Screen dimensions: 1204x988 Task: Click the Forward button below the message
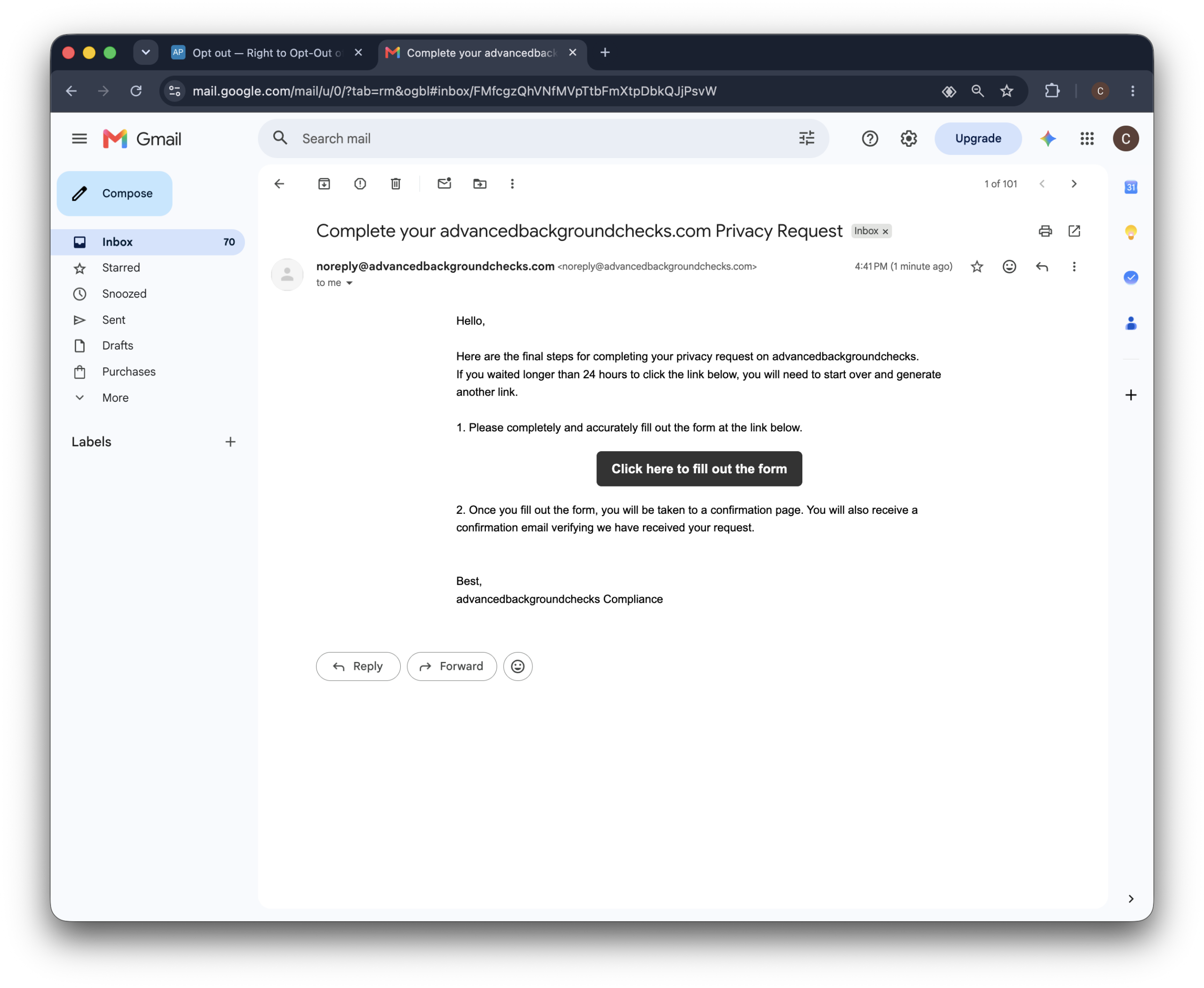pyautogui.click(x=451, y=667)
